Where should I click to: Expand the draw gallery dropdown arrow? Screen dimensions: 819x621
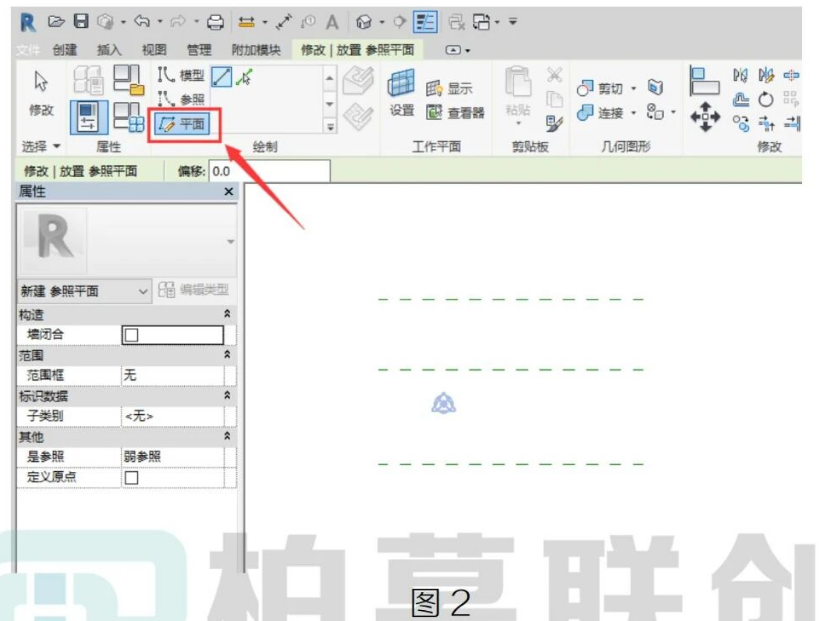(x=330, y=126)
